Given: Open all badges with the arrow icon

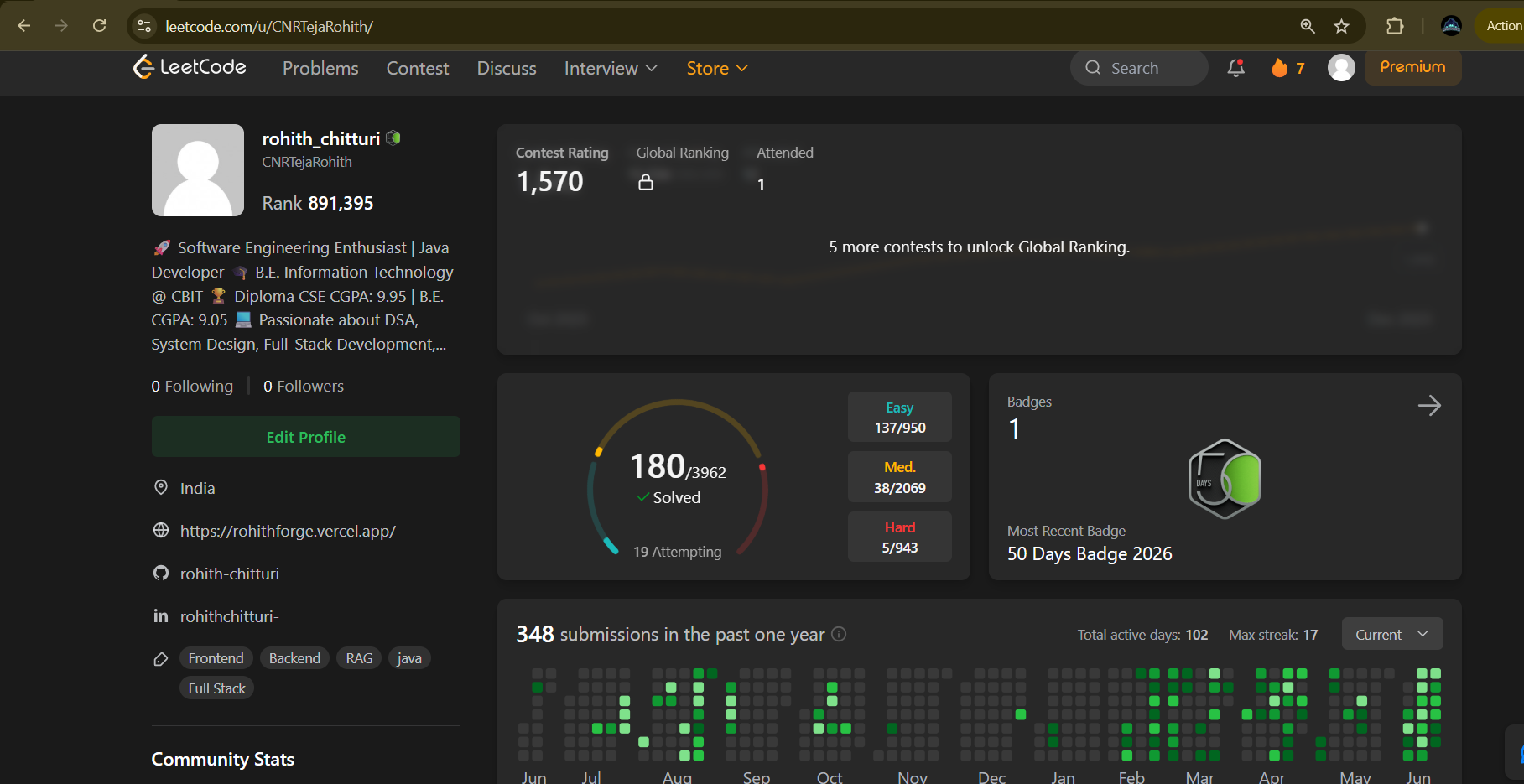Looking at the screenshot, I should [x=1429, y=406].
